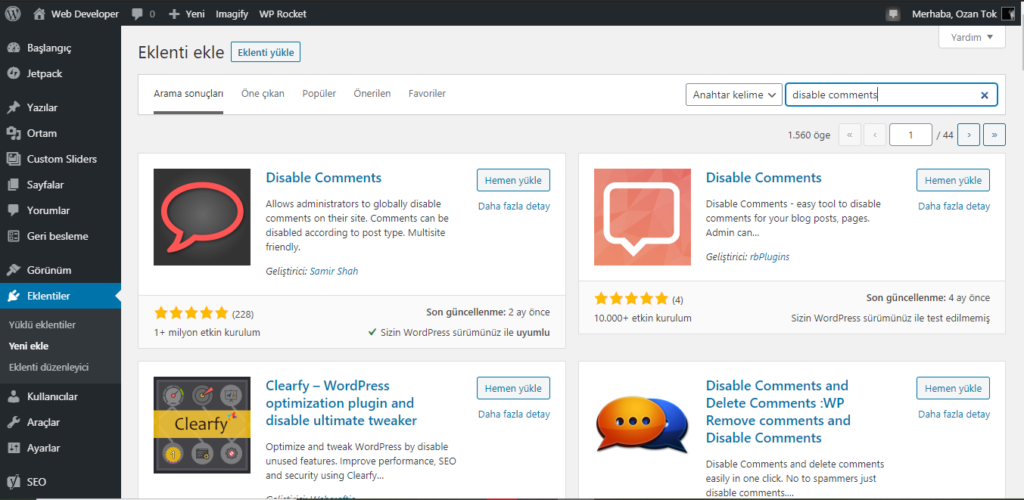Click the plus icon next to Yeni
The image size is (1024, 500).
(x=174, y=14)
